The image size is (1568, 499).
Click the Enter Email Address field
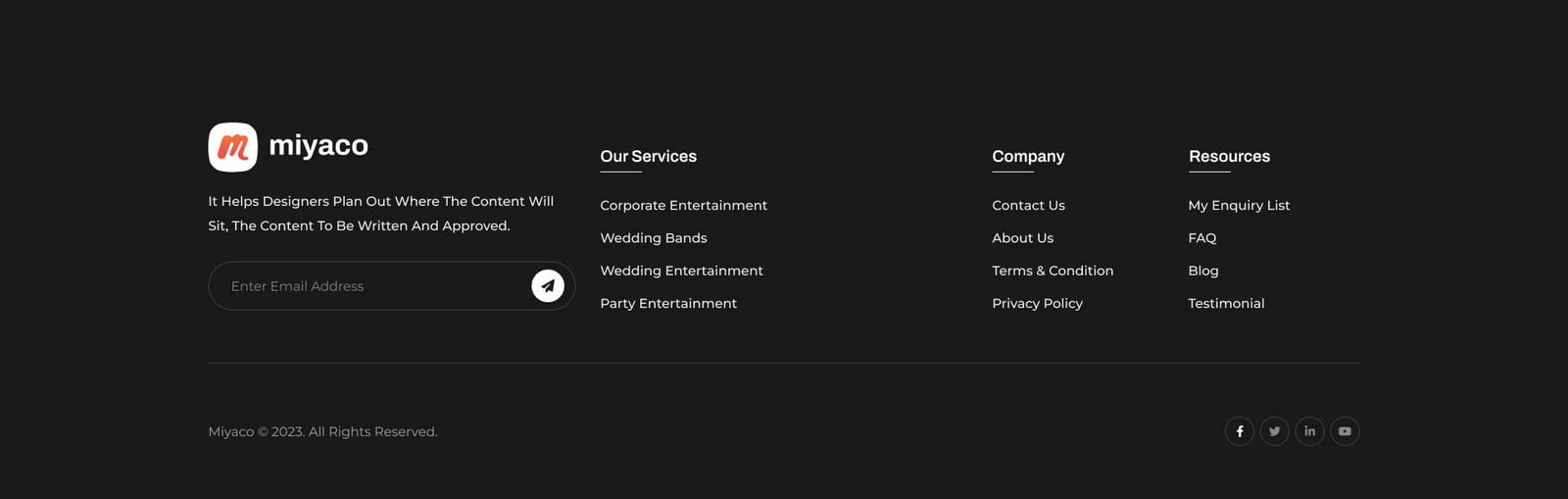(x=372, y=286)
